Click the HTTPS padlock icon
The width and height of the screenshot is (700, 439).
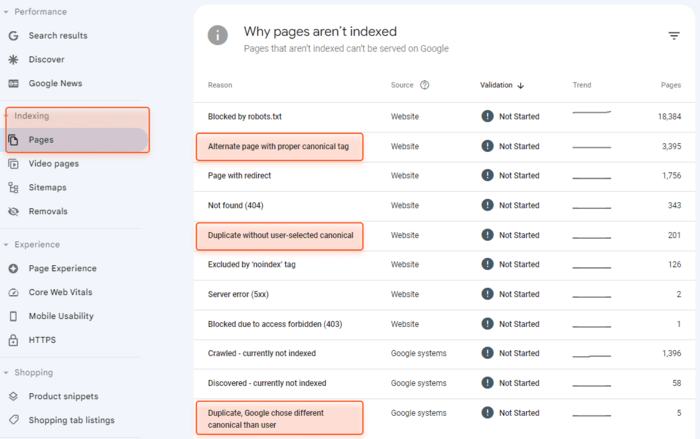[x=13, y=340]
